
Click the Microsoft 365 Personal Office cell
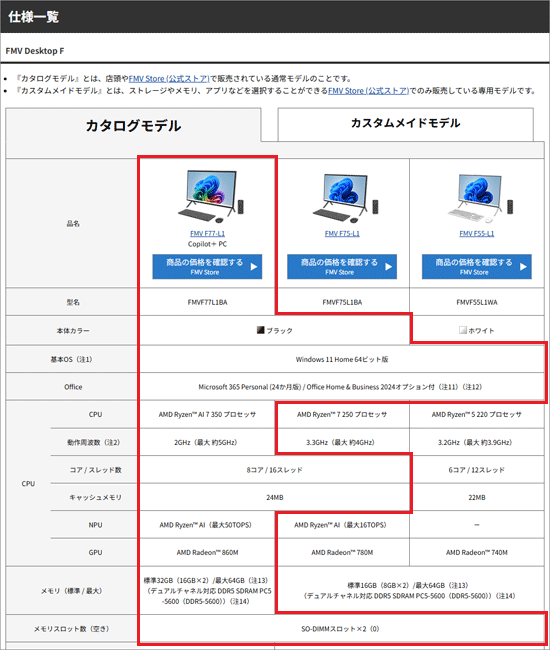342,387
